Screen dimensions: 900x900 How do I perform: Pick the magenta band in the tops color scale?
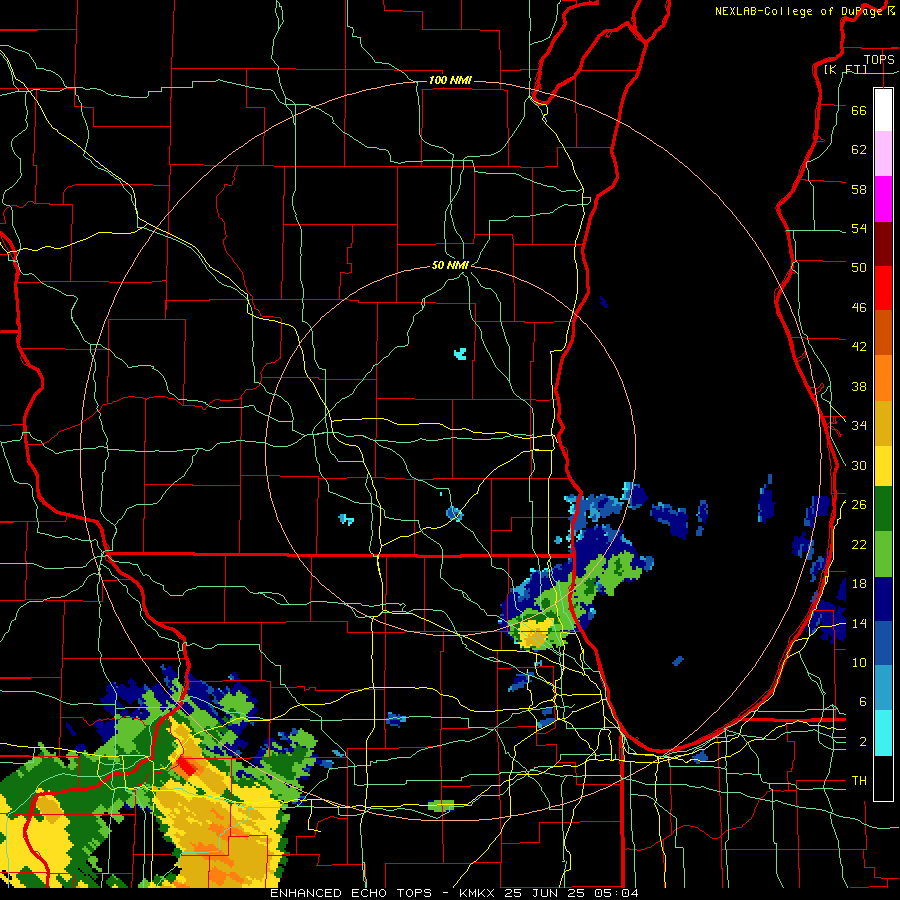point(883,199)
